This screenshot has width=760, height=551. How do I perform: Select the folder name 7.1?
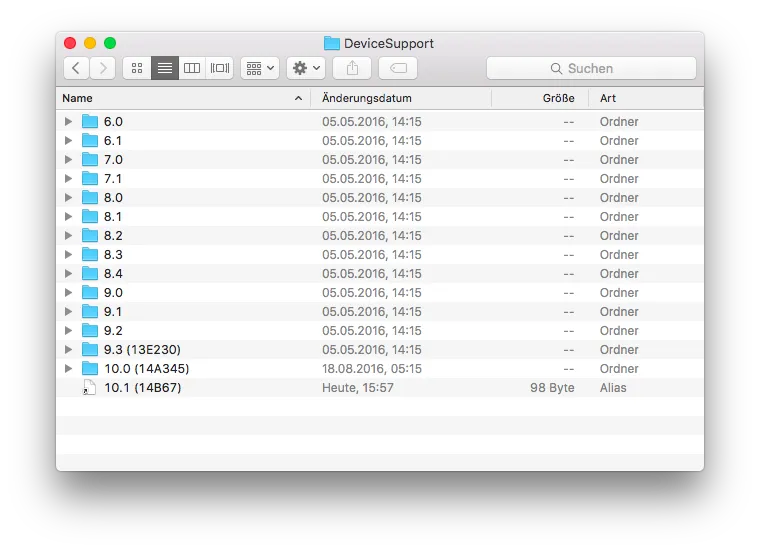[x=112, y=179]
